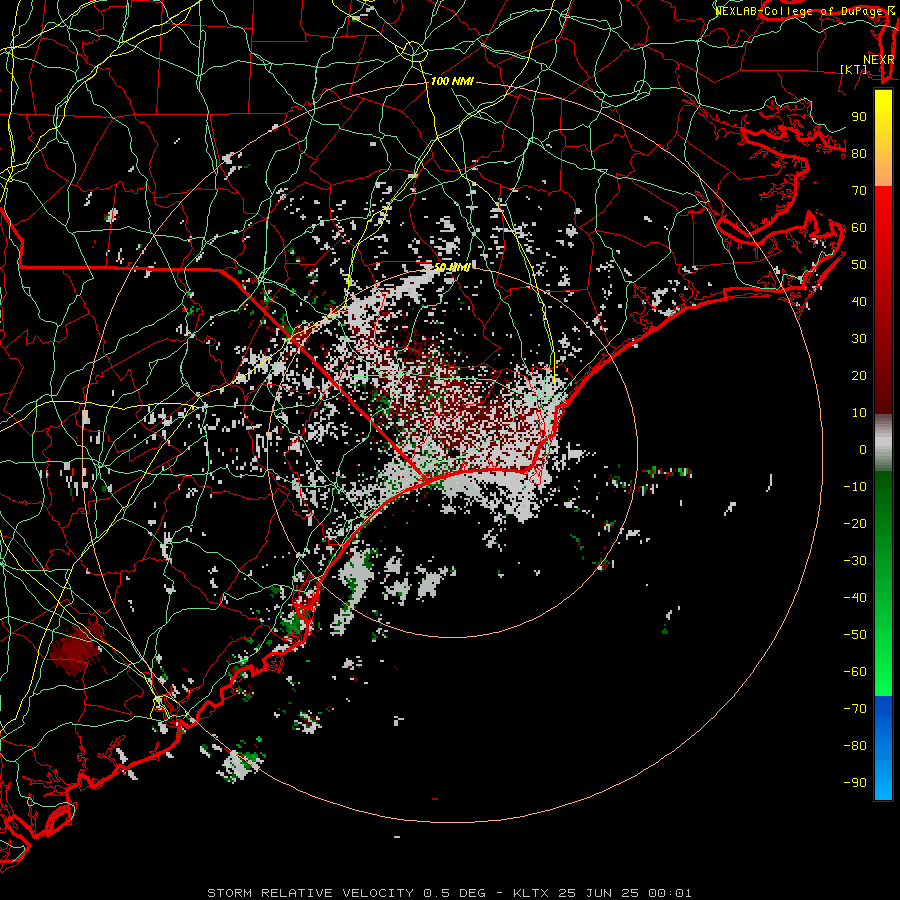Click the 0 value on the velocity scale
The image size is (900, 900).
863,450
